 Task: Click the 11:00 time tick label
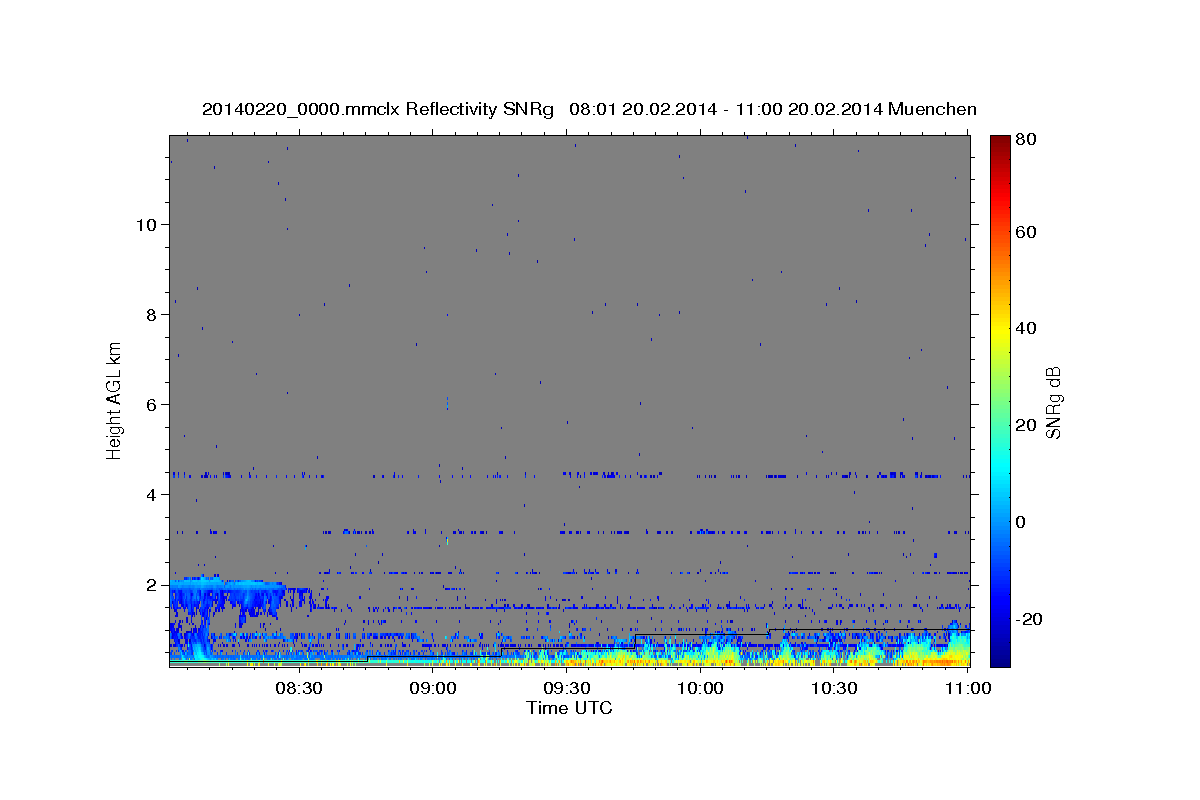pos(968,688)
